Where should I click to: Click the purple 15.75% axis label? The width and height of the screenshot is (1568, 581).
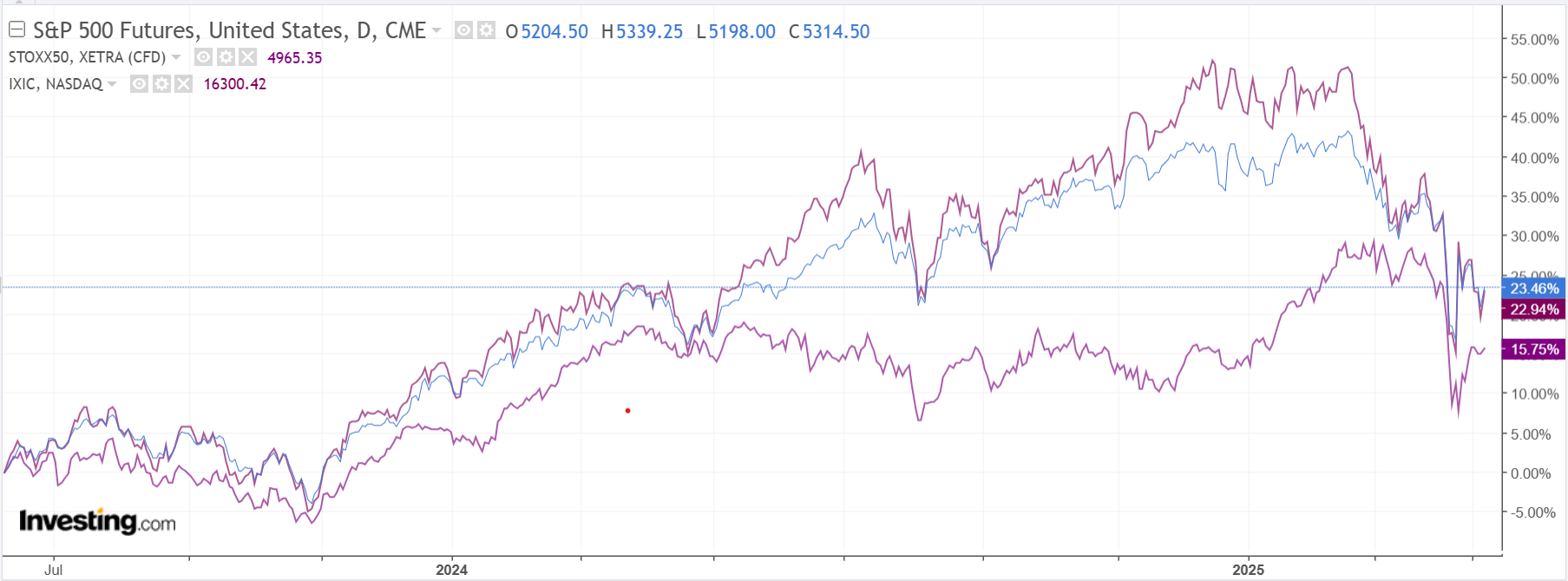point(1533,349)
